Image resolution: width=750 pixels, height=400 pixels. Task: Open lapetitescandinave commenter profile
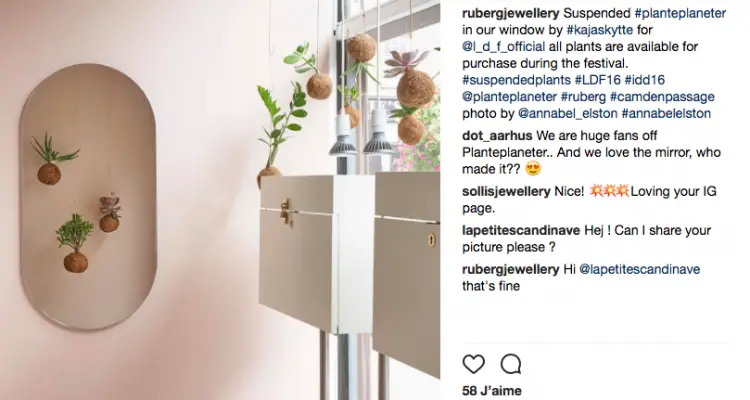tap(521, 231)
